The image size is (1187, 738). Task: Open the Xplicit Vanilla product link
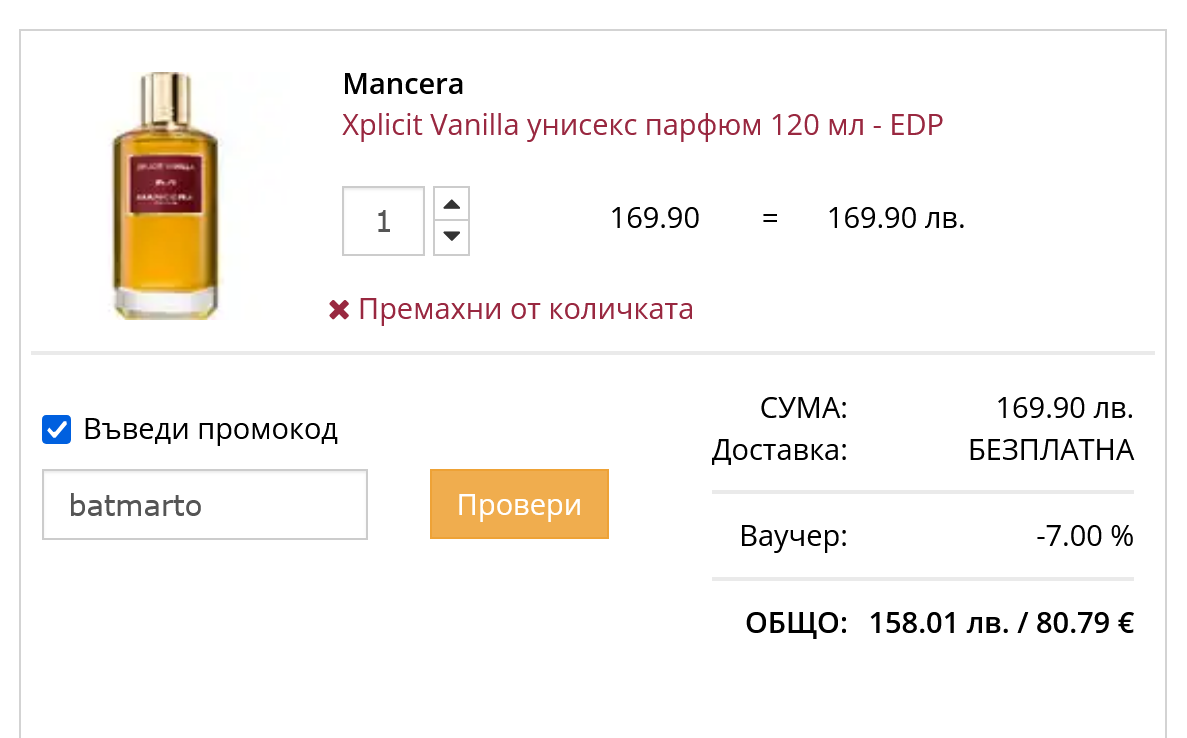pyautogui.click(x=642, y=125)
